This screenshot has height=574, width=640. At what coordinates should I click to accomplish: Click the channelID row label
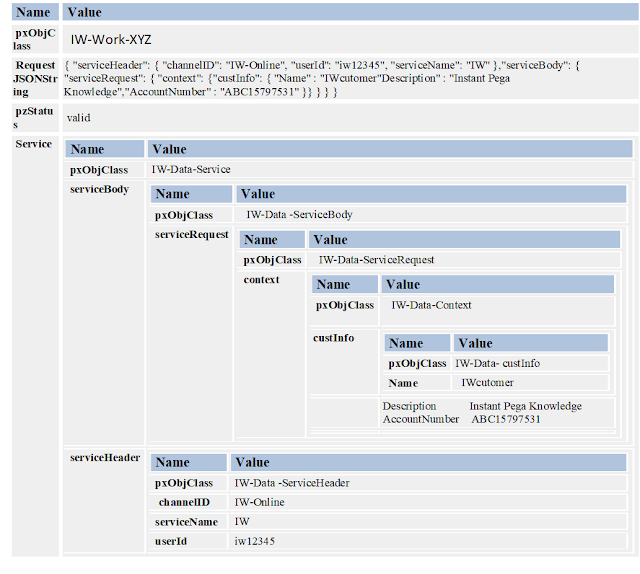184,502
